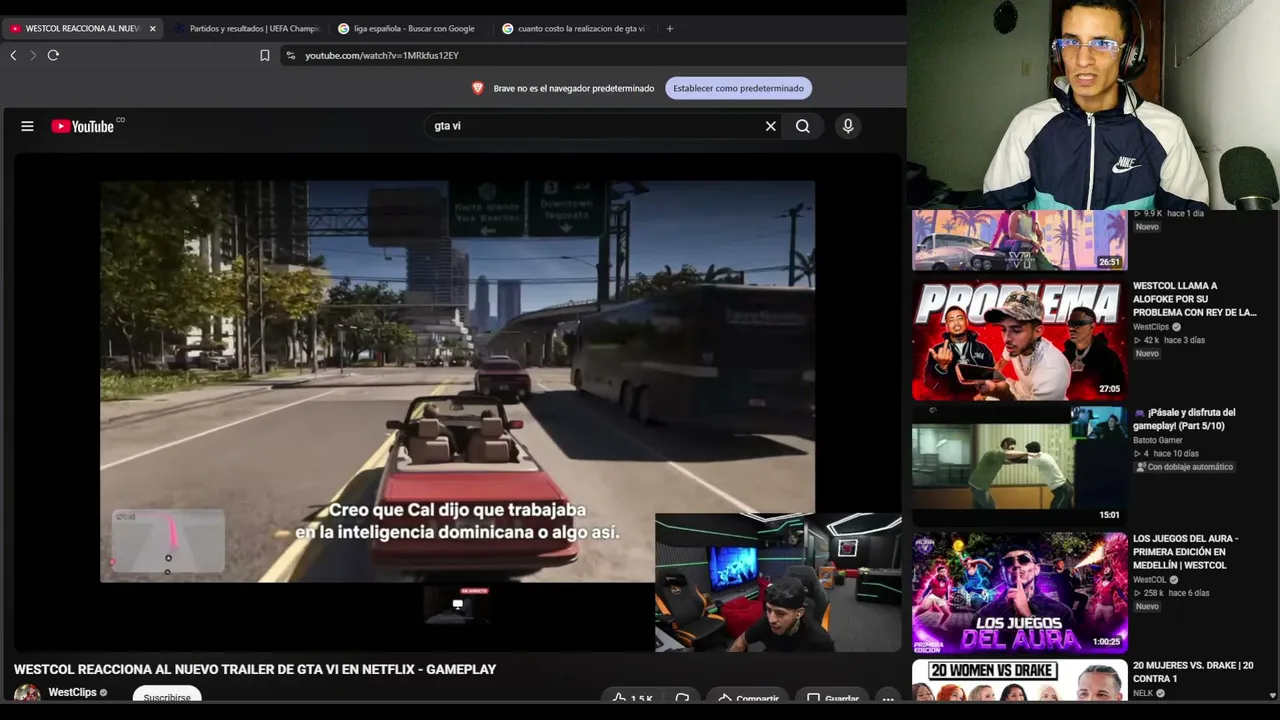Click the Compartir share button
The width and height of the screenshot is (1280, 720).
pyautogui.click(x=747, y=698)
